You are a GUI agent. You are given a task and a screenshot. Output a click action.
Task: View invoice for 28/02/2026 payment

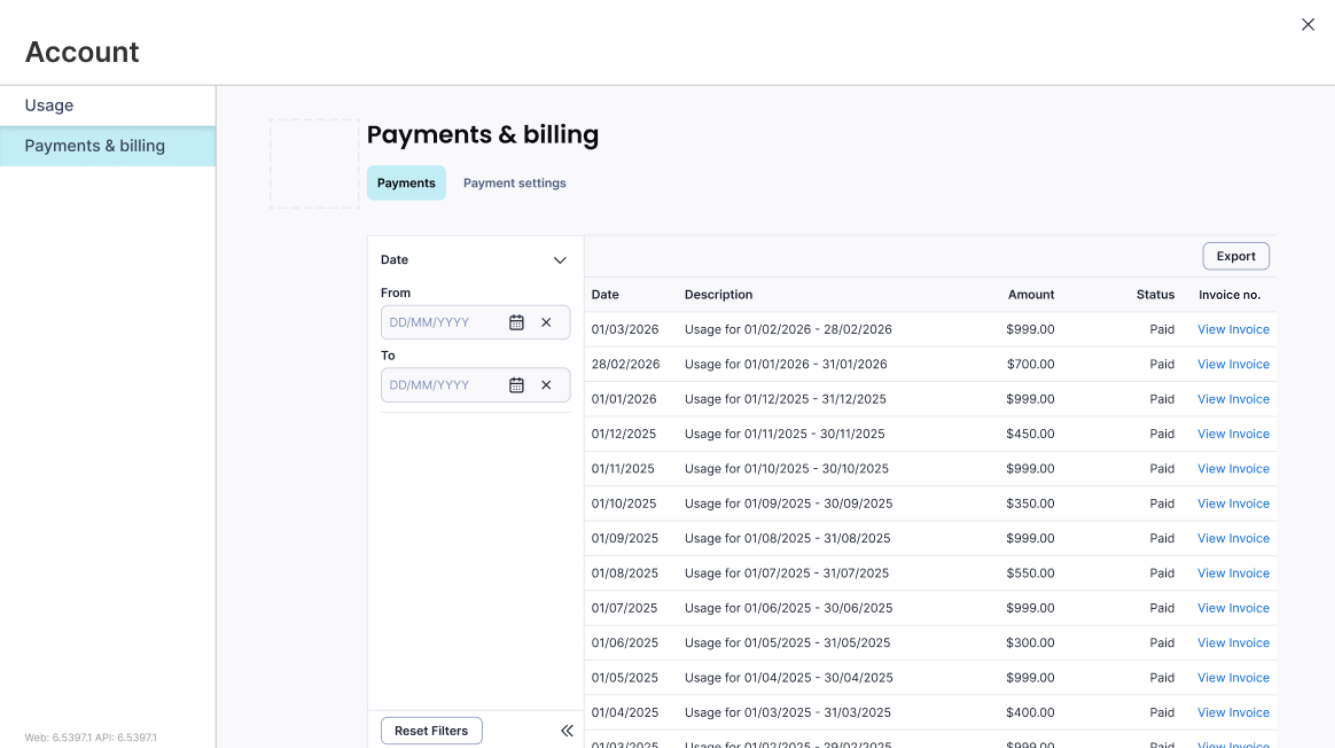1233,365
